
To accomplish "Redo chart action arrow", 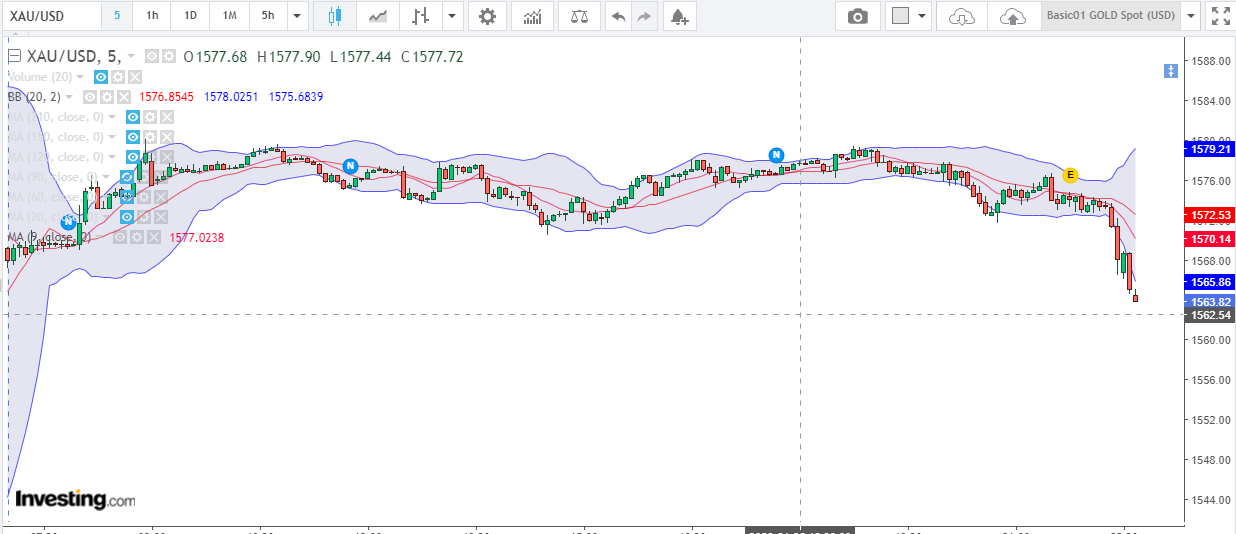I will coord(644,16).
